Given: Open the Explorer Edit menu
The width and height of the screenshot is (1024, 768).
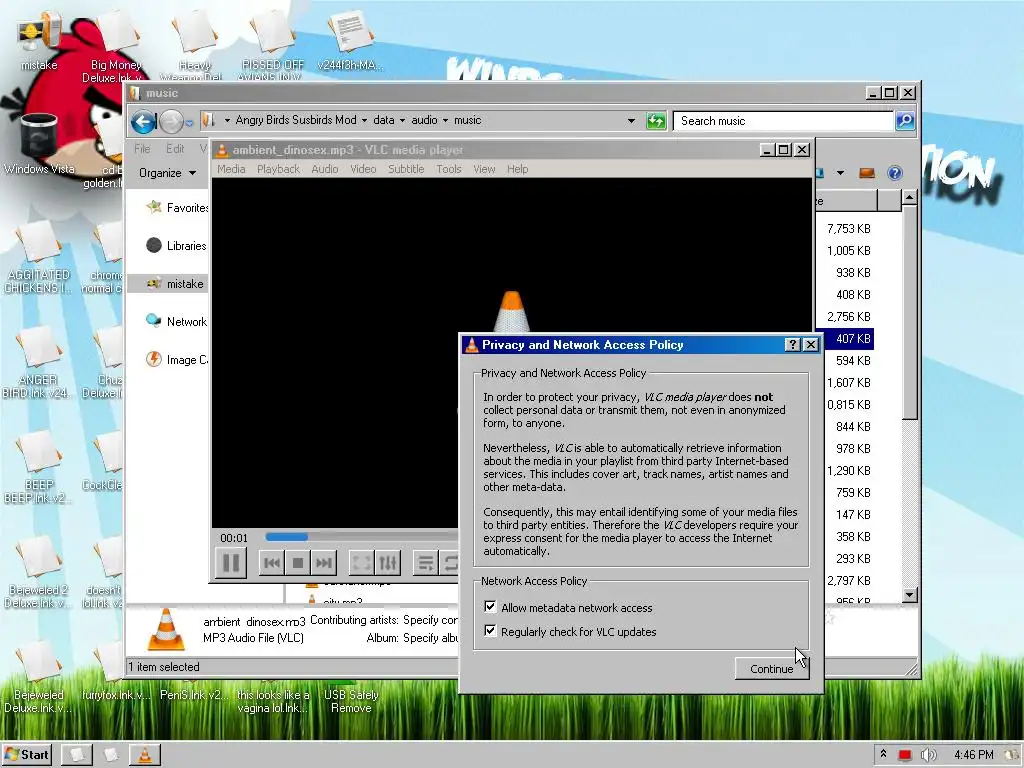Looking at the screenshot, I should point(174,149).
